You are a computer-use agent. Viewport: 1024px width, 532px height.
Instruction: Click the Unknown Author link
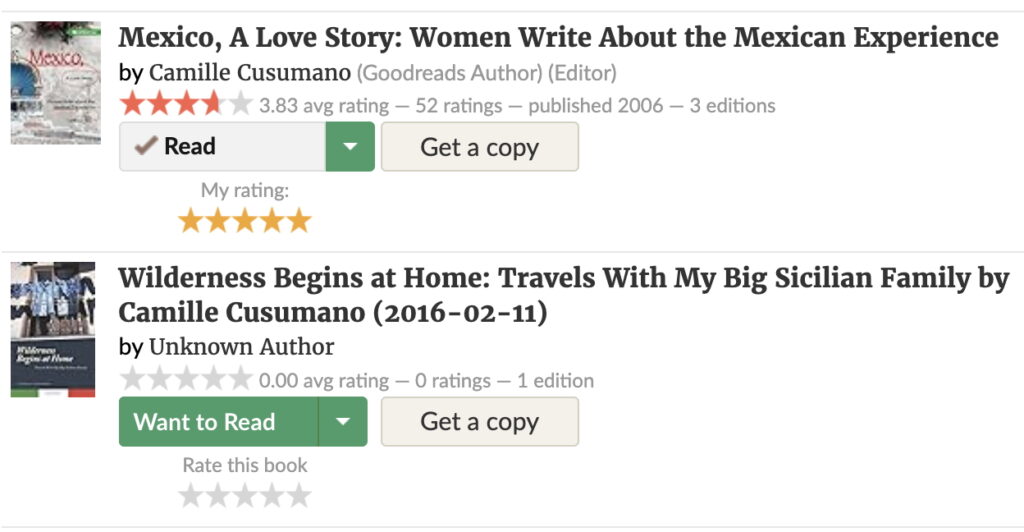coord(241,347)
